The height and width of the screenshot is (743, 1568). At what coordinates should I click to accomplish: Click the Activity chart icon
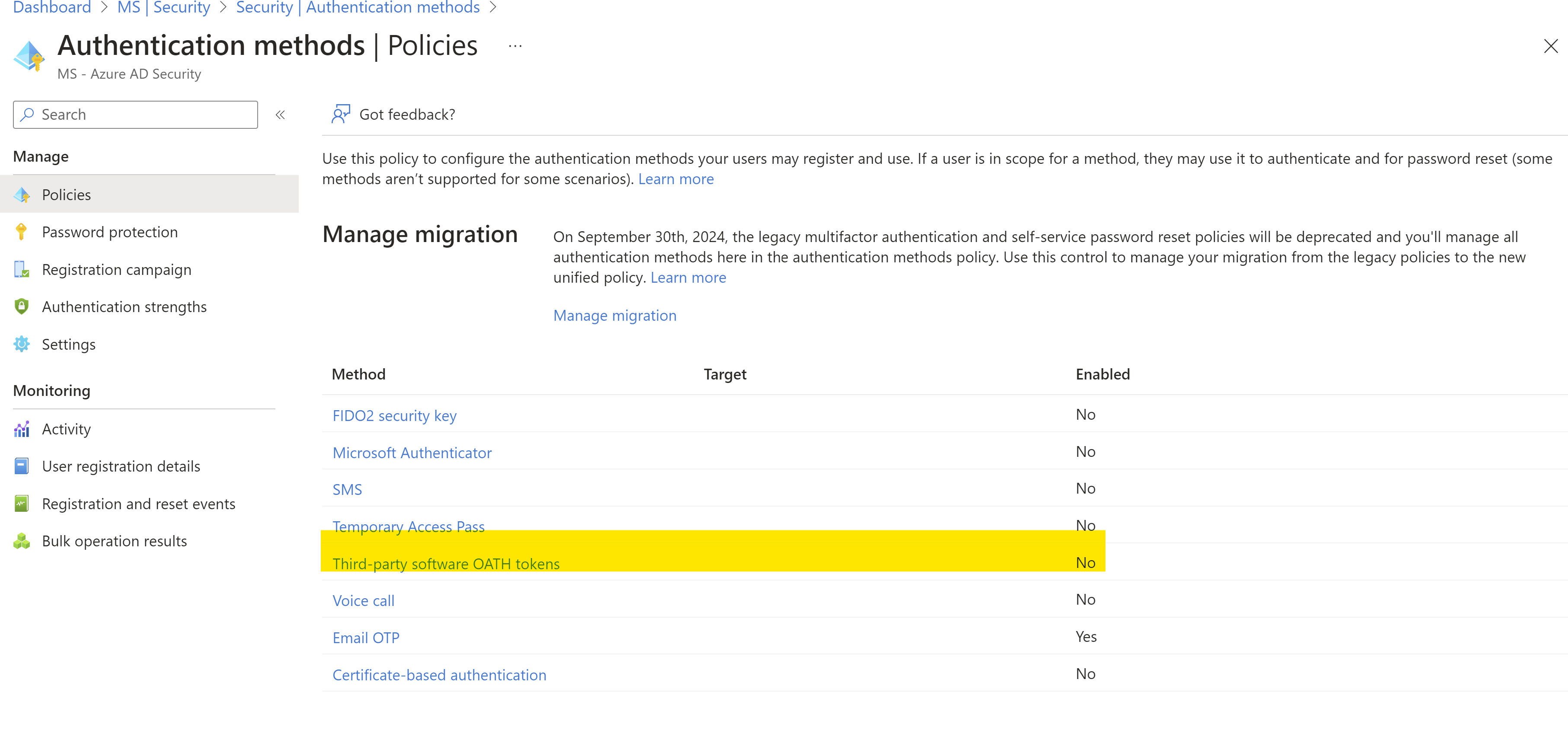[x=22, y=429]
